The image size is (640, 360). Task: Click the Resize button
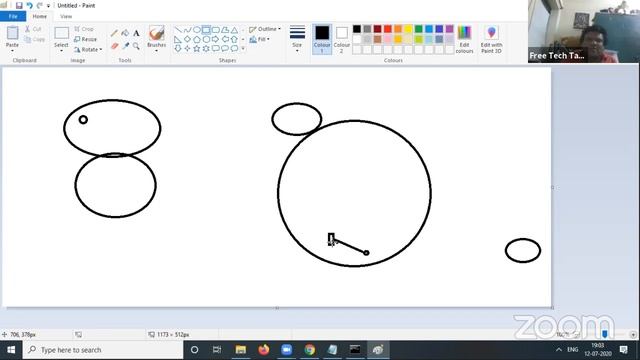(x=85, y=39)
